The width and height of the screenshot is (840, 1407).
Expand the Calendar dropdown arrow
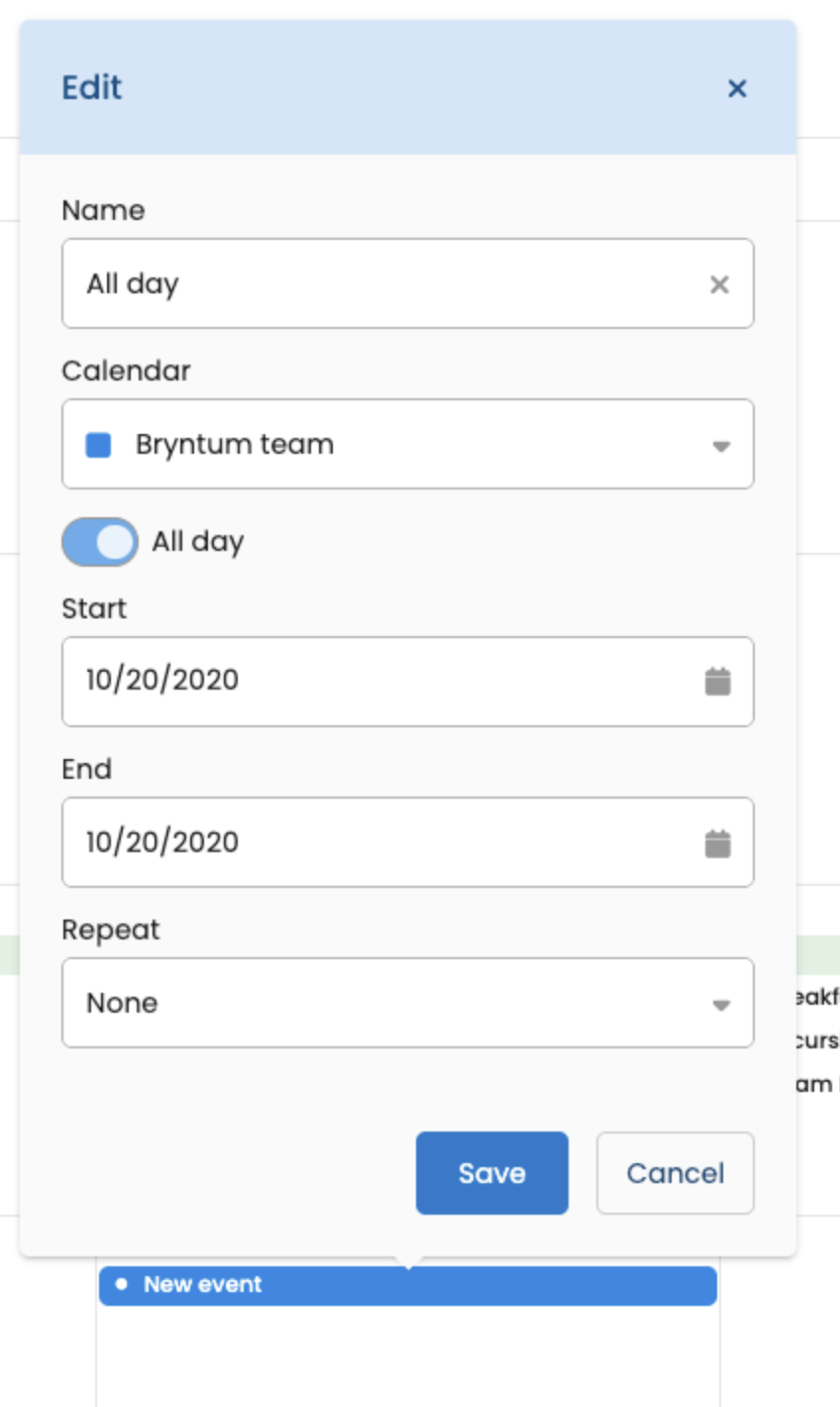click(720, 446)
